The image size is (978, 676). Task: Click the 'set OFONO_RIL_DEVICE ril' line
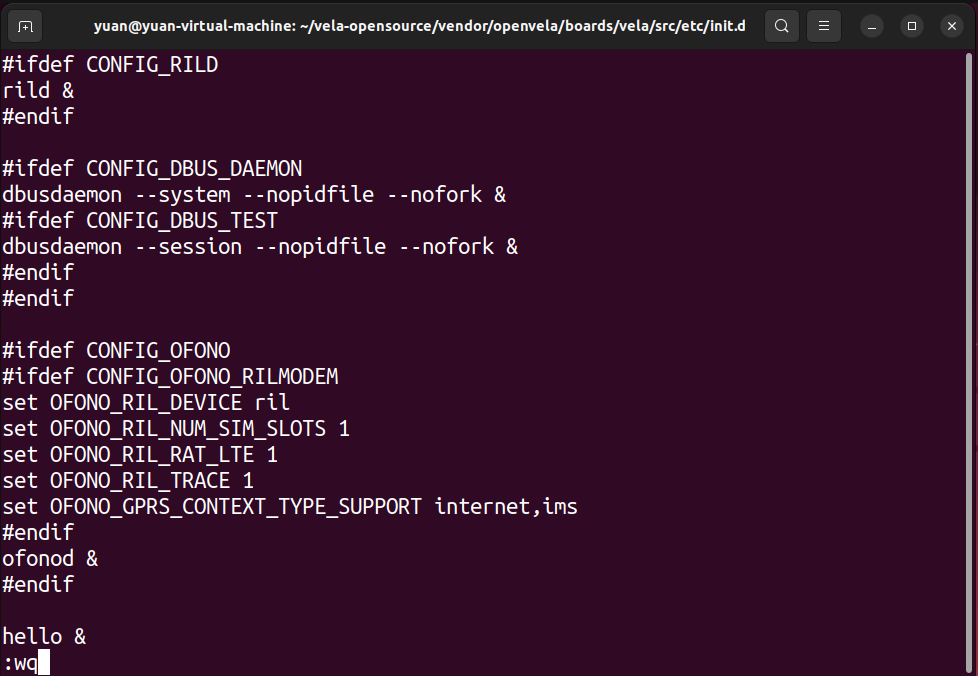click(146, 403)
